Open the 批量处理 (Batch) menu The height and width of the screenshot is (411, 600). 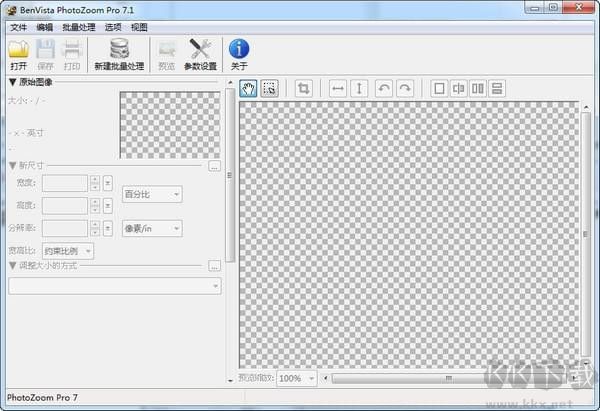pyautogui.click(x=79, y=27)
